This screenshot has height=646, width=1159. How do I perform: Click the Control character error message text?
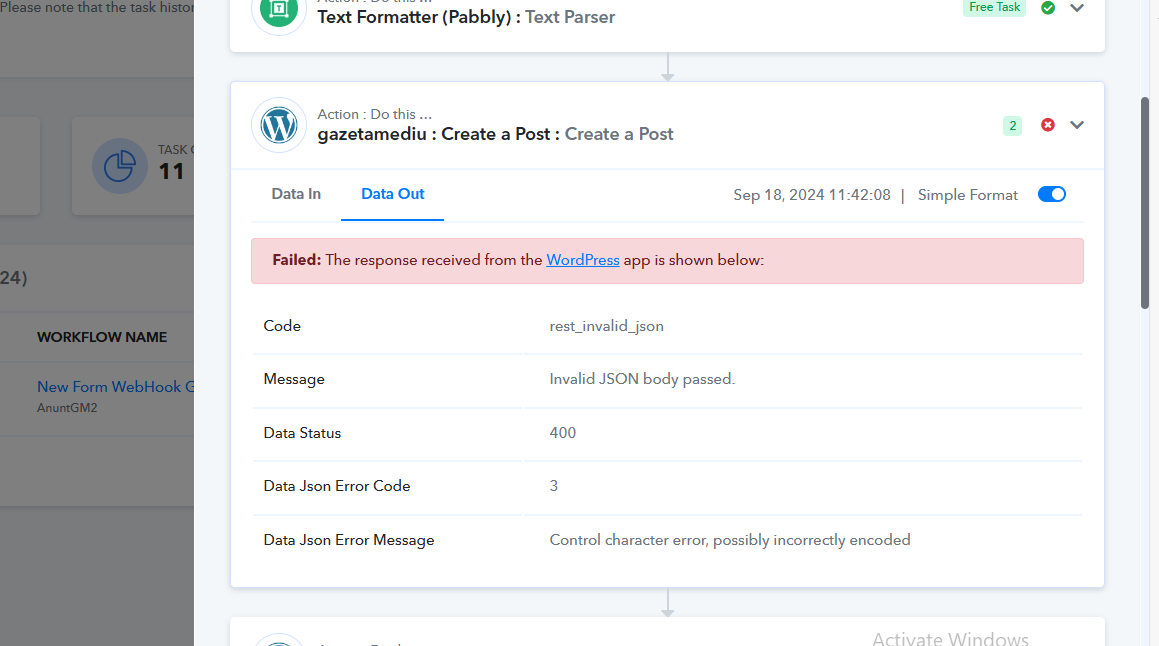(x=730, y=540)
